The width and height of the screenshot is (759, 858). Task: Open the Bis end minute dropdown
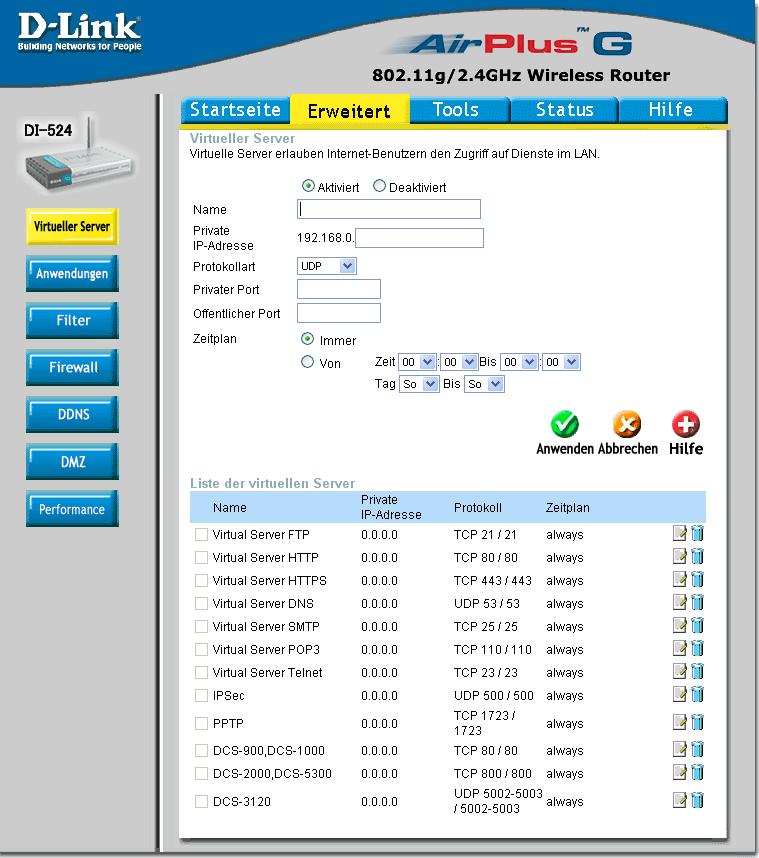[561, 362]
